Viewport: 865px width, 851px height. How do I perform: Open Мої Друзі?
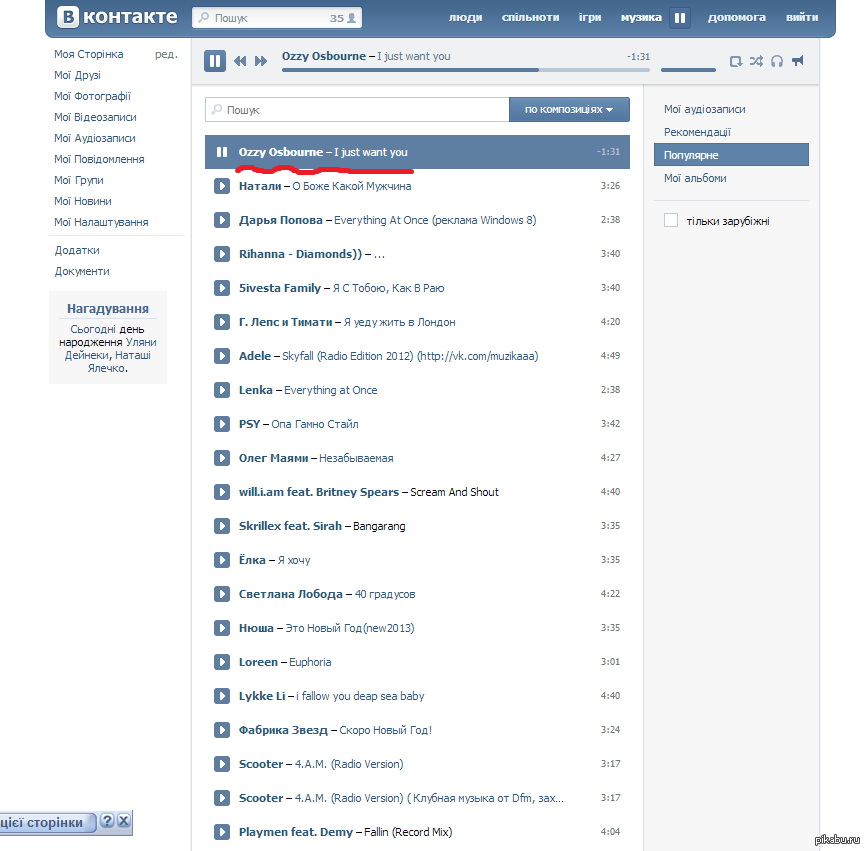pyautogui.click(x=77, y=75)
